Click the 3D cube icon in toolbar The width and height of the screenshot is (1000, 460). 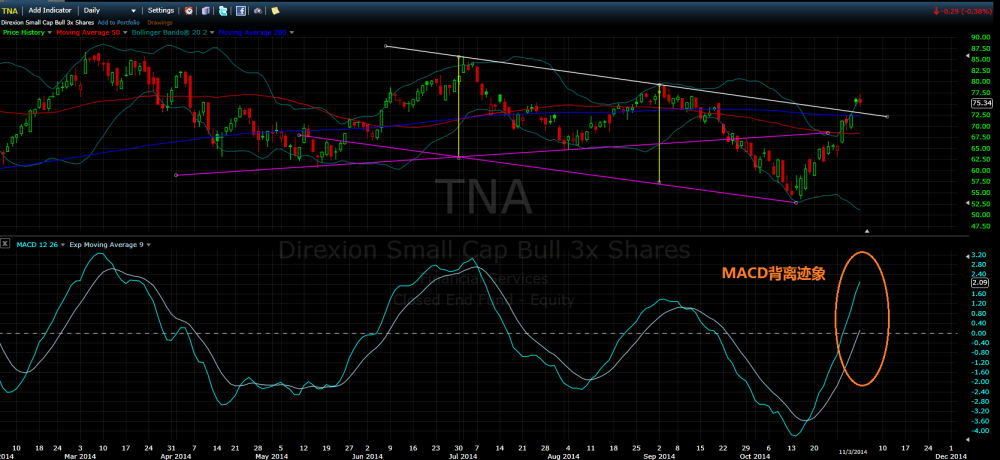206,11
